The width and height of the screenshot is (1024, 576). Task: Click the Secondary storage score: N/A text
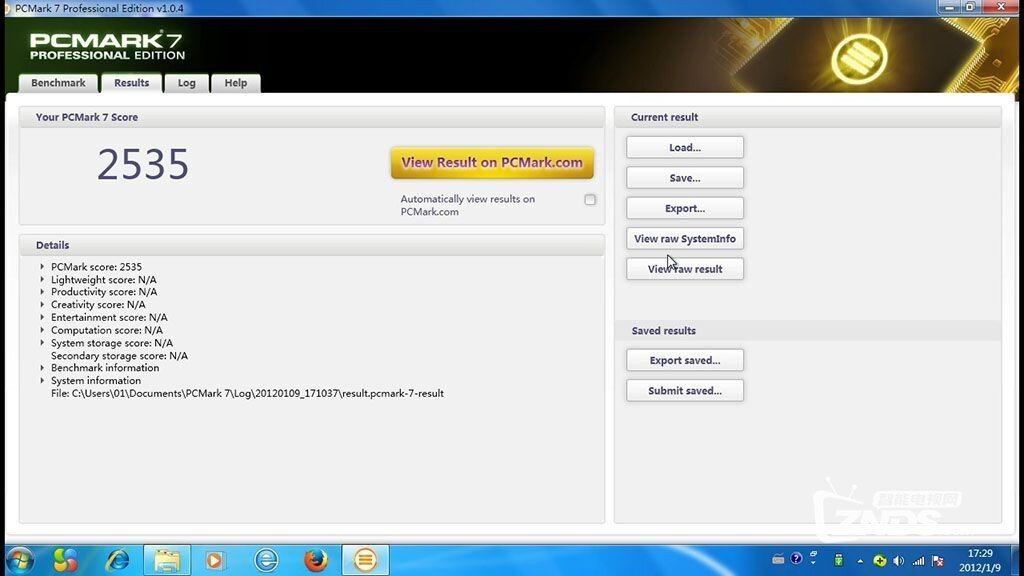(120, 356)
